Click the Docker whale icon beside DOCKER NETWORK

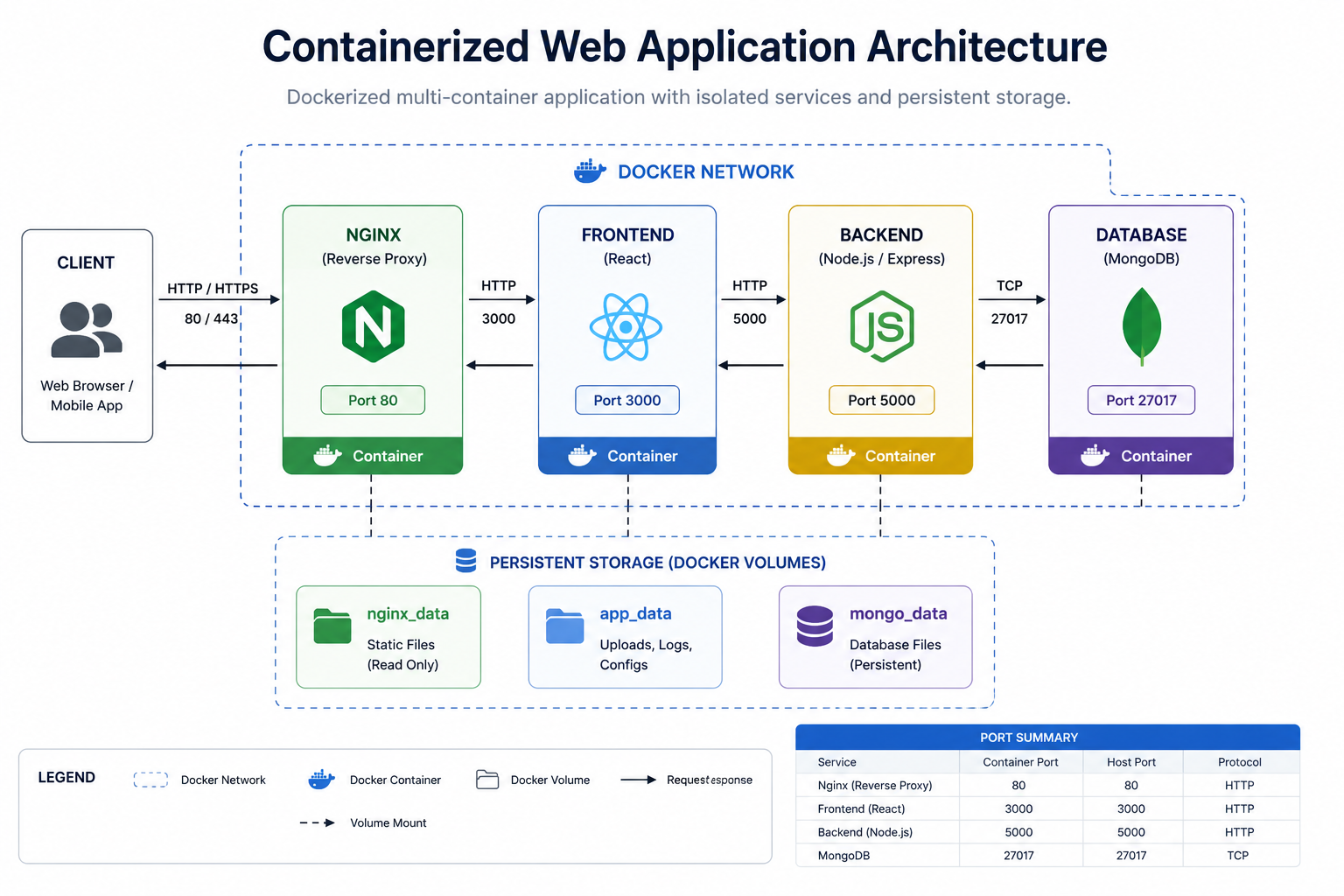[x=590, y=171]
